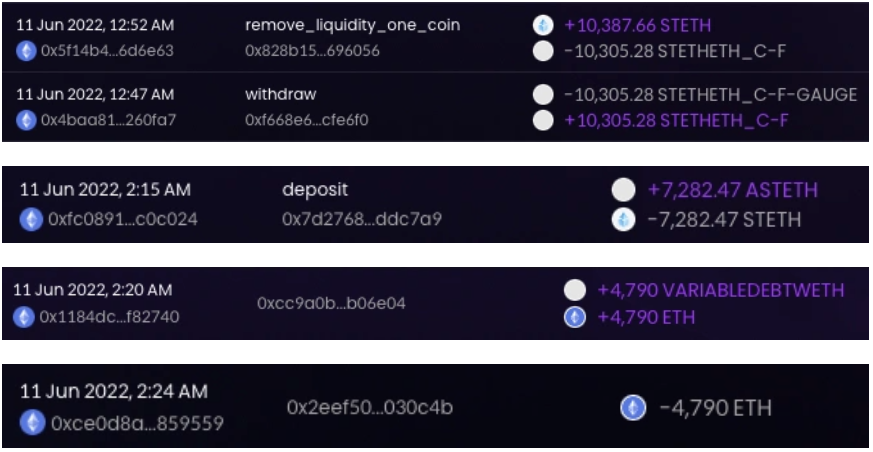The width and height of the screenshot is (873, 452).
Task: Open contract address 0x7d2768...ddc7a9
Action: pos(362,219)
